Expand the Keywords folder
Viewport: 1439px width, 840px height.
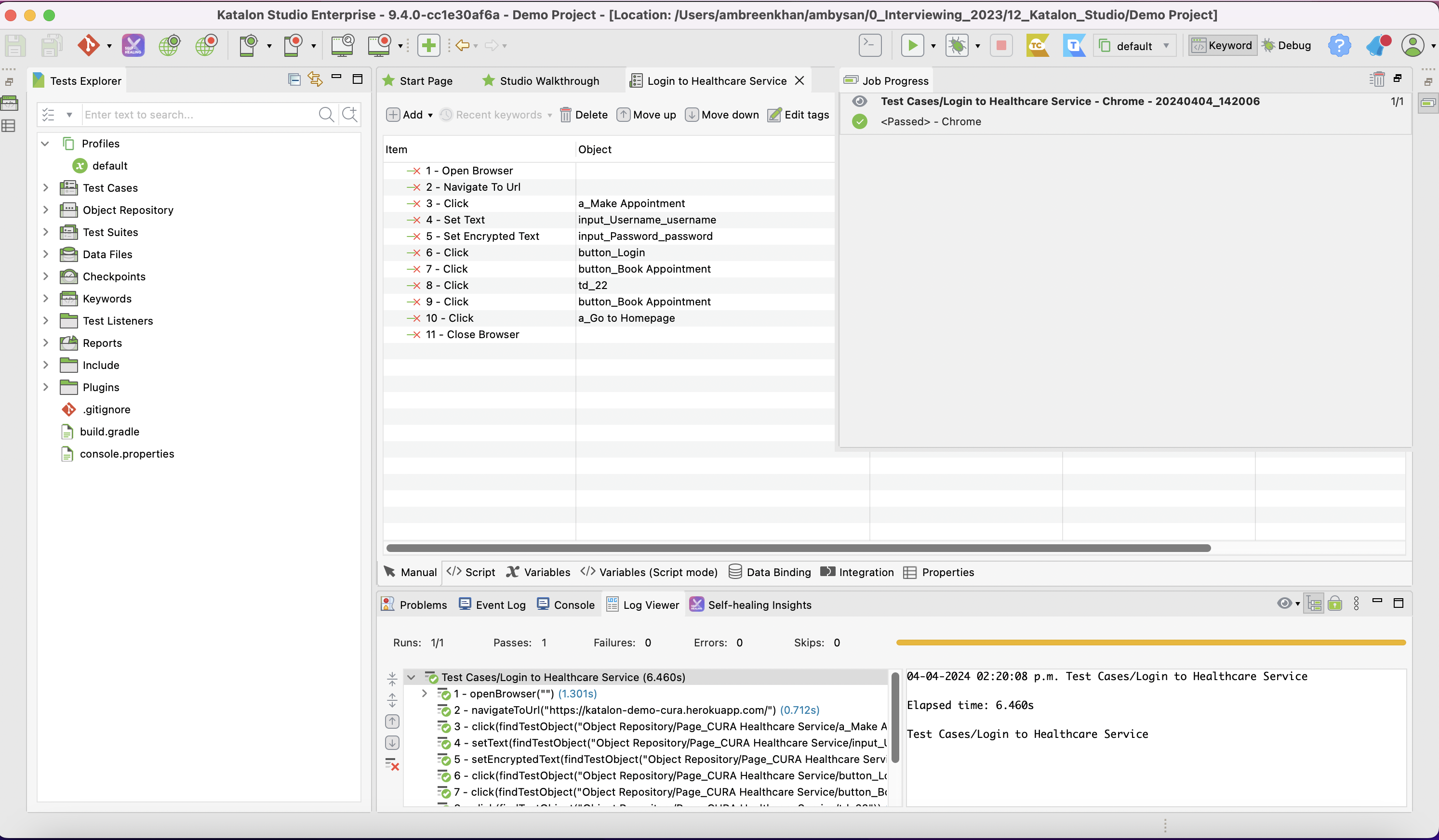point(46,299)
